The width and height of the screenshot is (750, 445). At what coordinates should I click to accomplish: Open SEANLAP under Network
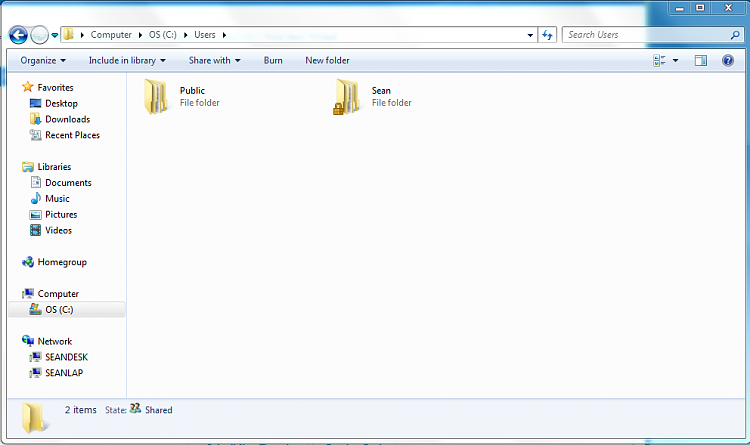(x=64, y=373)
